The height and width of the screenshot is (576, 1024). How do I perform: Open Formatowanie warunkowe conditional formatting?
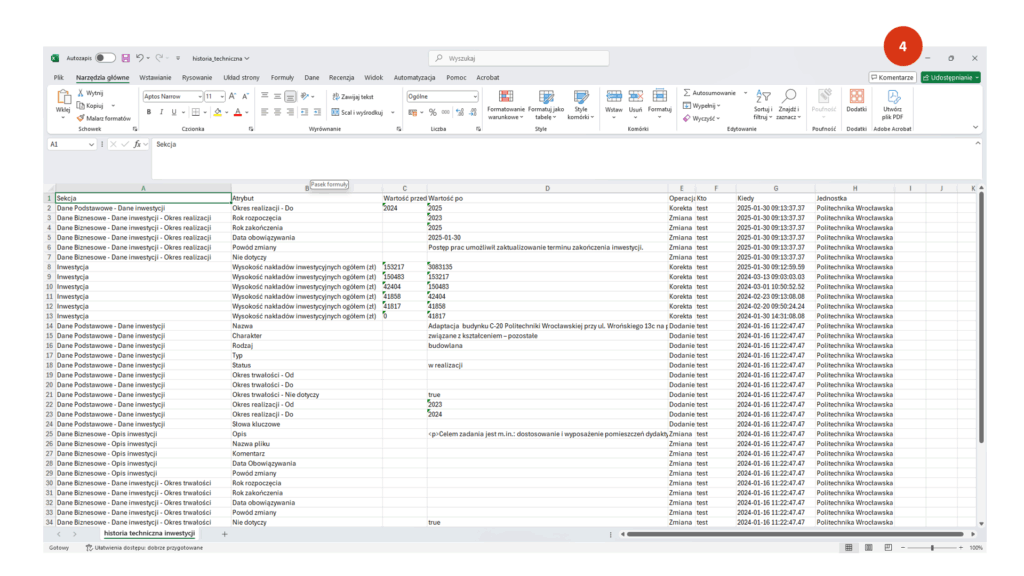[505, 104]
